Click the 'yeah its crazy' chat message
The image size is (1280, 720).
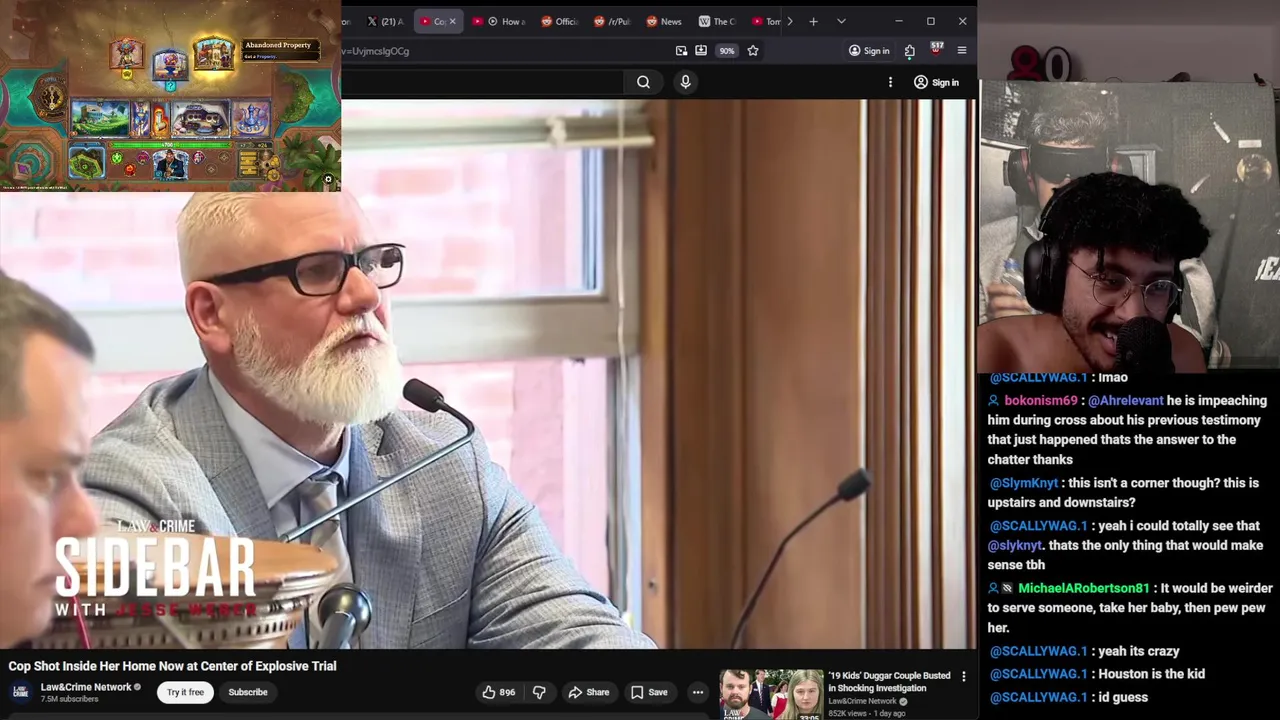pyautogui.click(x=1136, y=651)
